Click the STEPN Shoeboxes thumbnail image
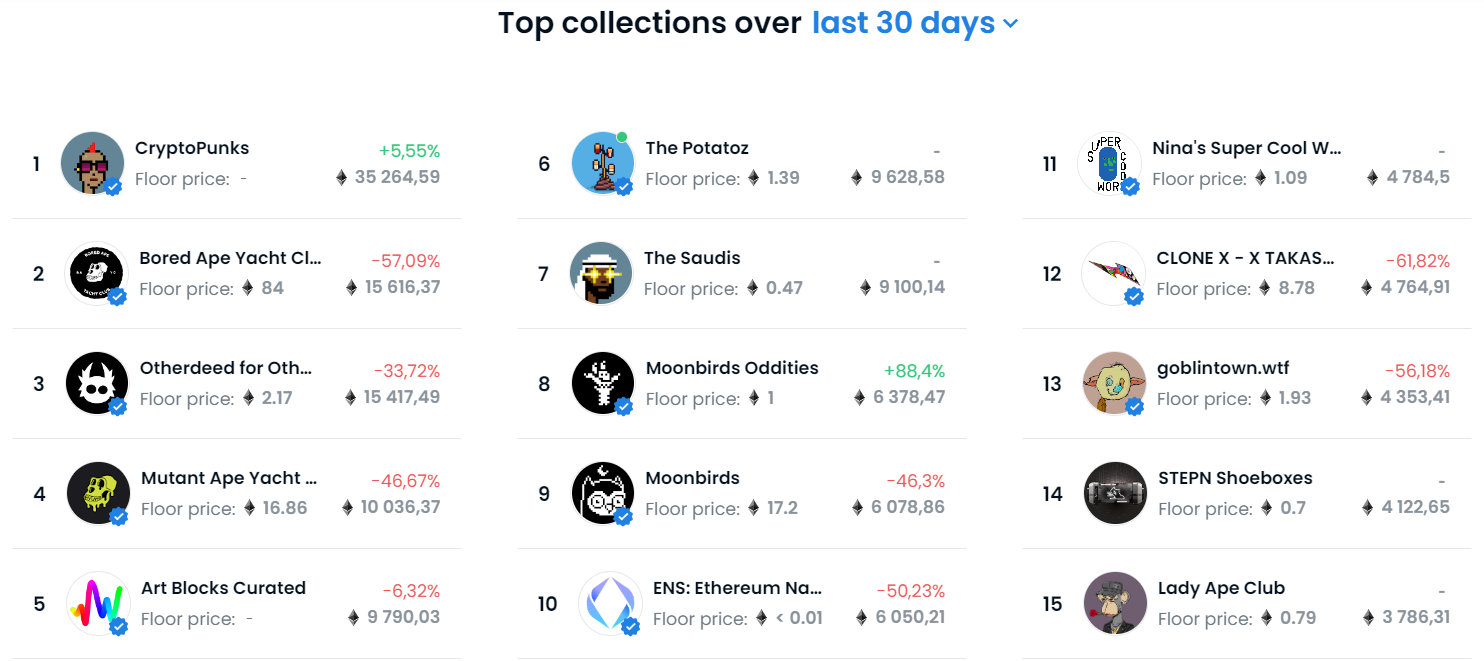The image size is (1484, 661). (x=1115, y=493)
